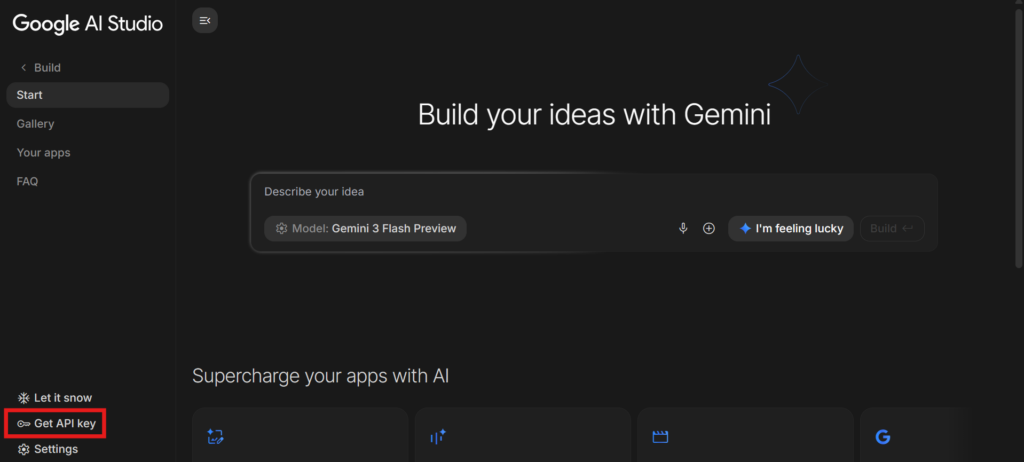
Task: Toggle the Let it snow effect
Action: (62, 398)
